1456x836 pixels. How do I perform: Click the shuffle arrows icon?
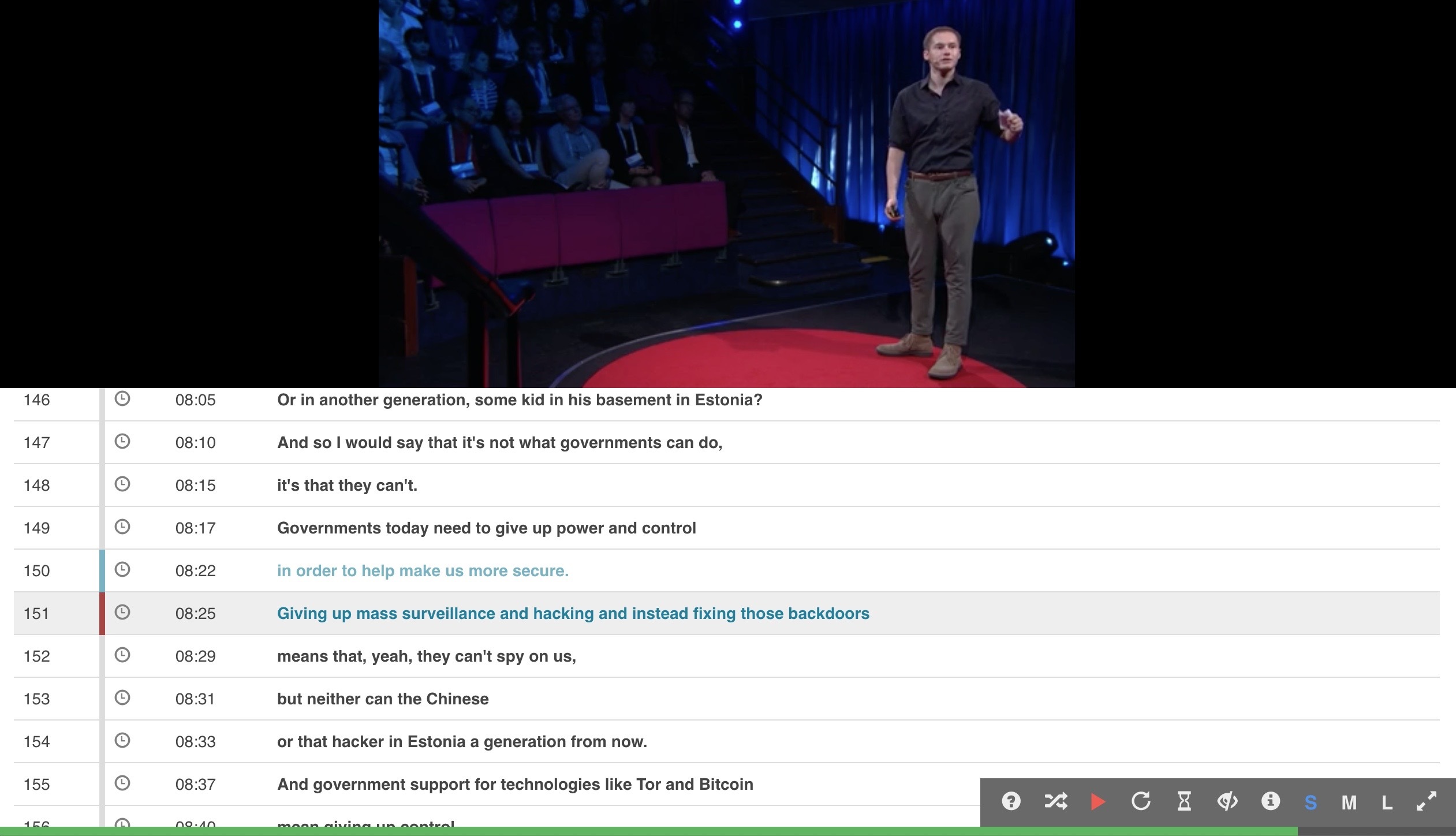(x=1055, y=801)
